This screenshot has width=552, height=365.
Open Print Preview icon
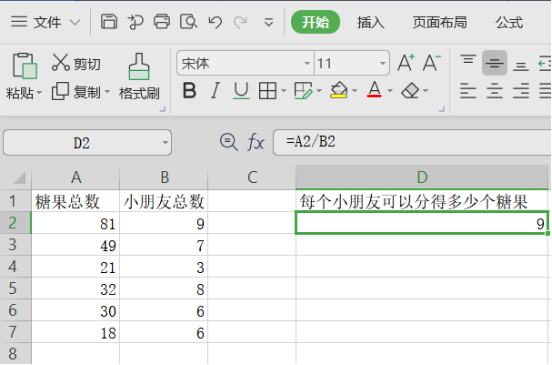(188, 22)
